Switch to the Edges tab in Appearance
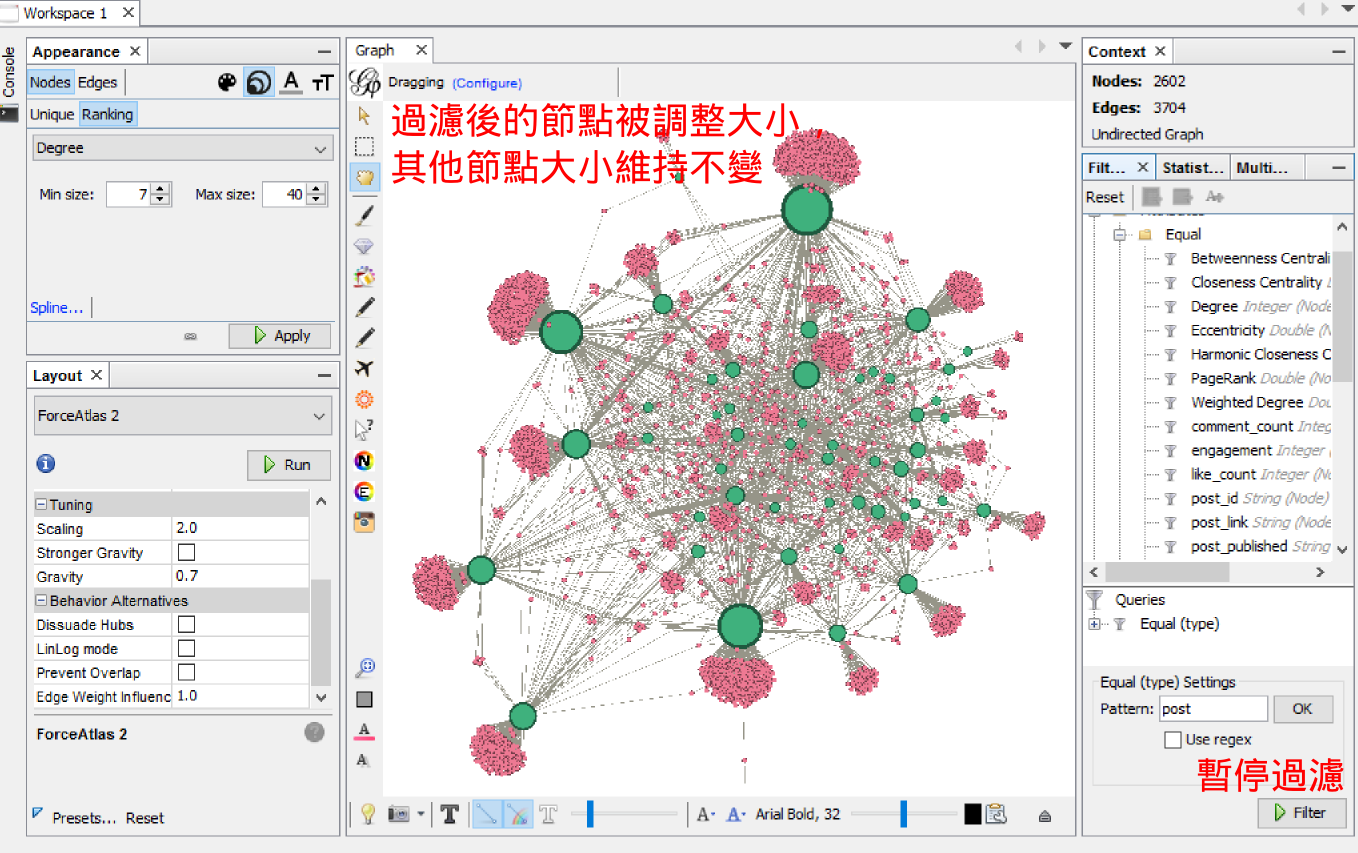This screenshot has width=1358, height=853. 98,83
